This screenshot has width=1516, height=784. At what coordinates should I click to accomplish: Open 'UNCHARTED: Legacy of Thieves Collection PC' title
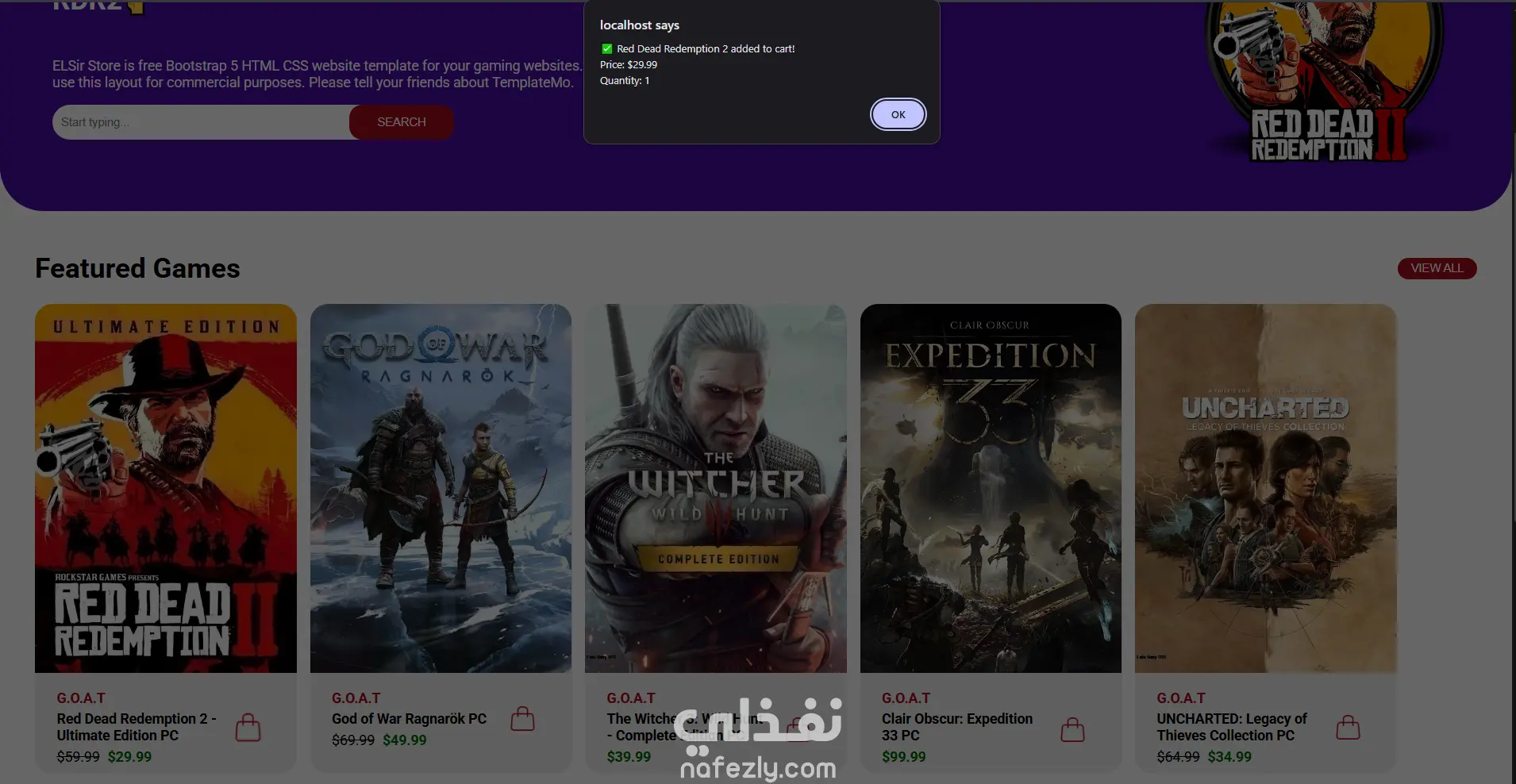click(x=1232, y=727)
